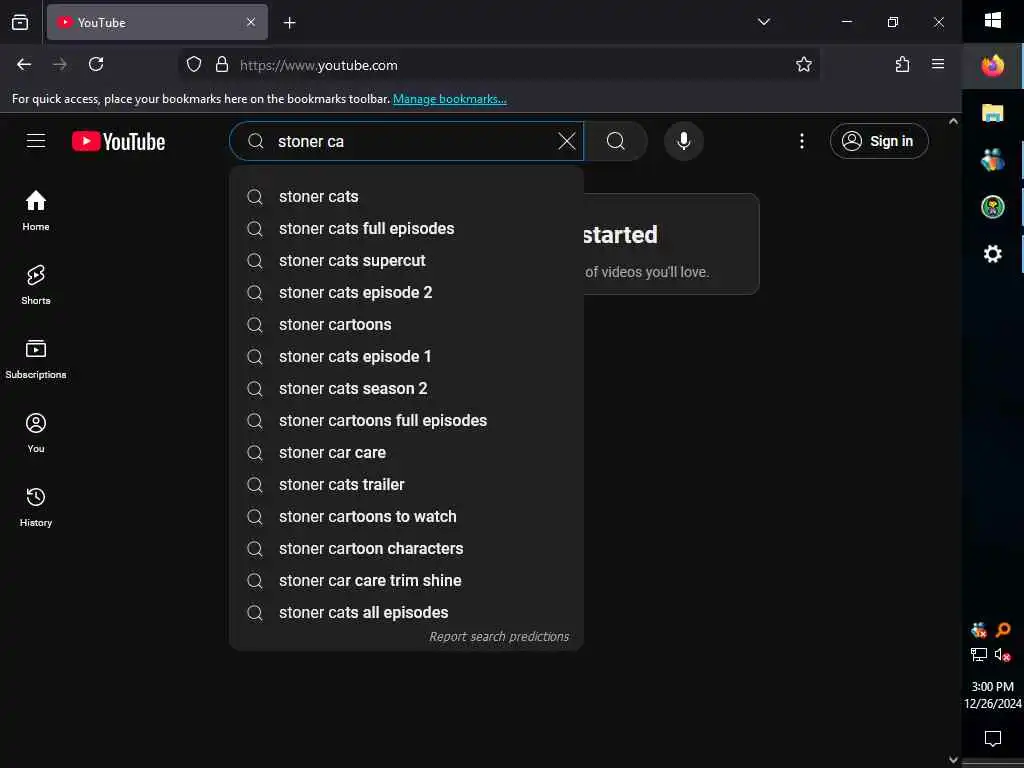Open the Firefox application menu
This screenshot has height=768, width=1024.
coord(938,64)
